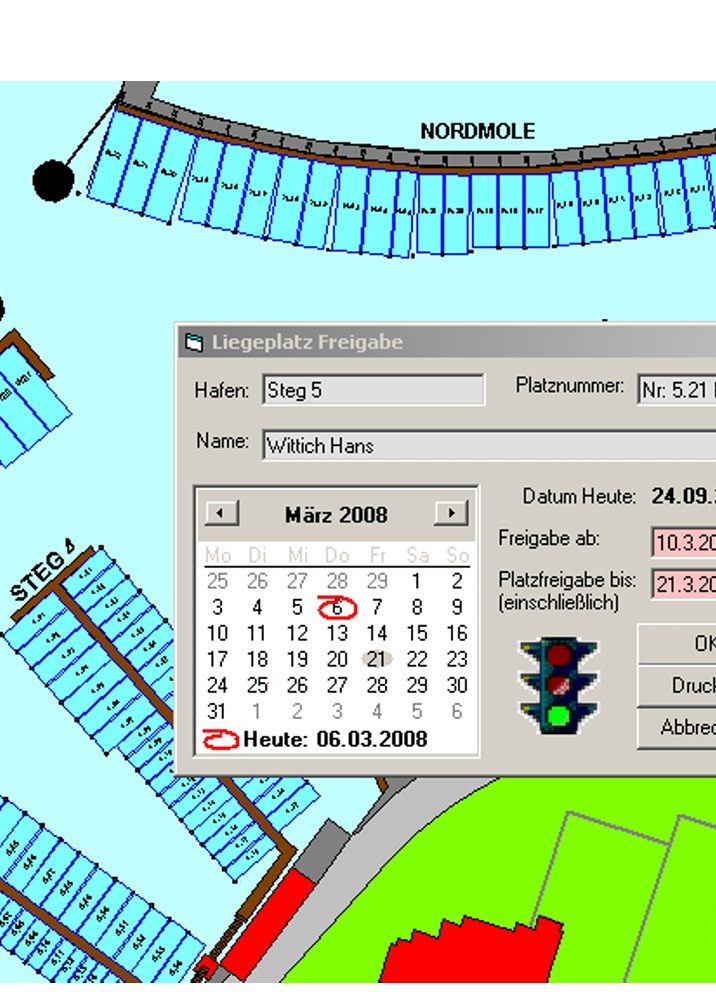Click the Platznummer field Nr: 5.21
Viewport: 716px width, 992px height.
[x=676, y=390]
